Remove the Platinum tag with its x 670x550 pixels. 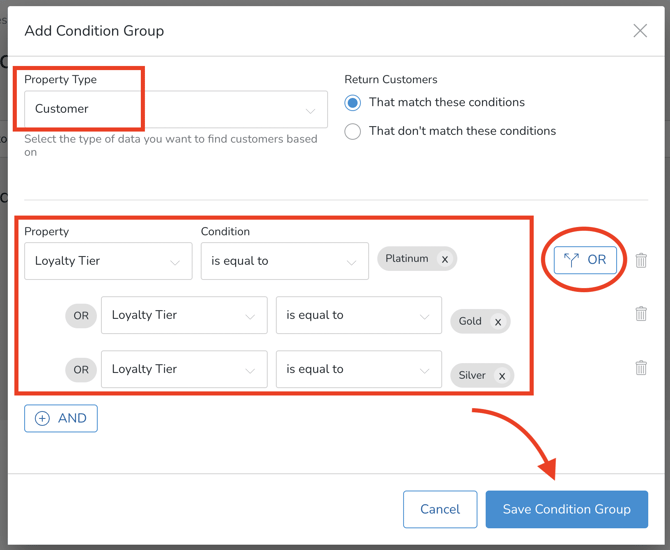pos(445,259)
